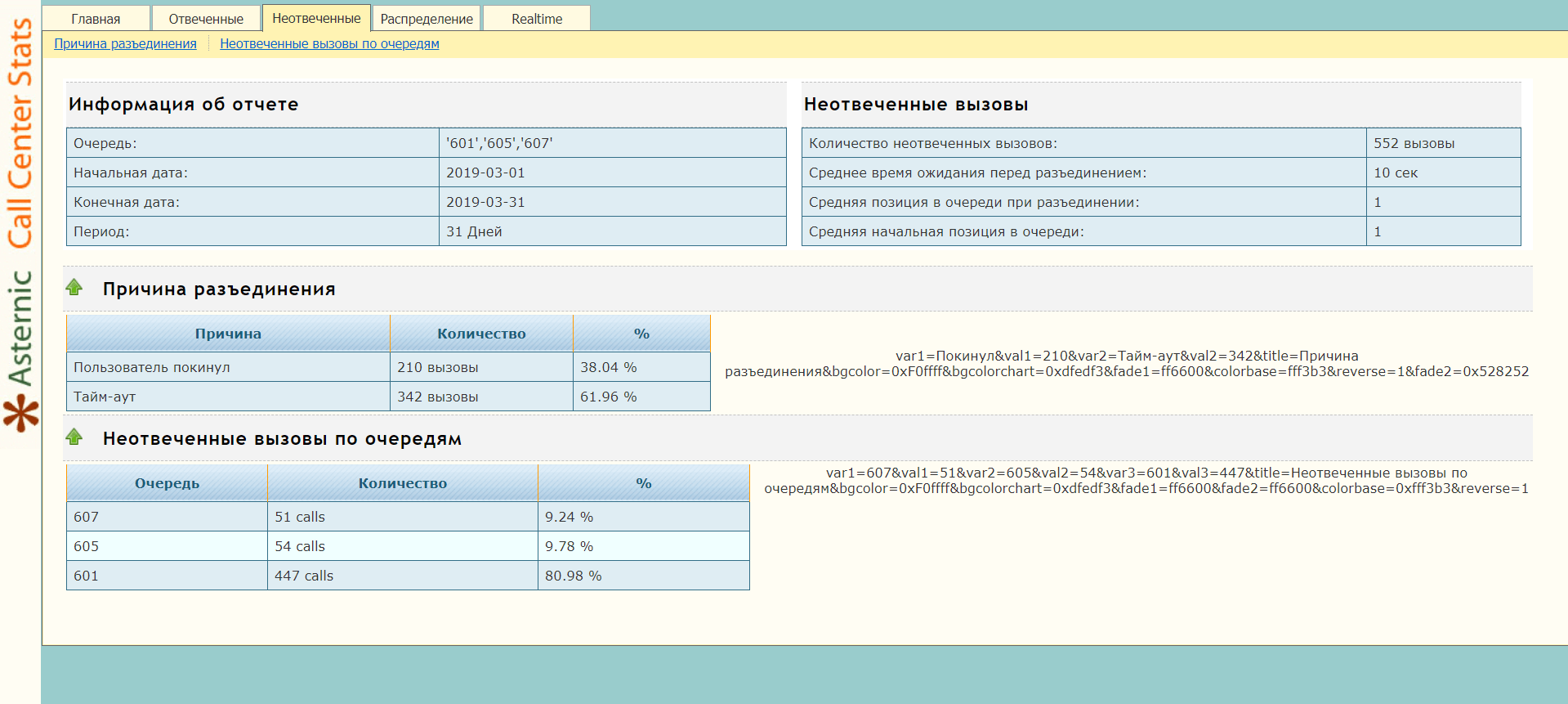This screenshot has width=1568, height=704.
Task: Click the 38.04 % value
Action: 609,367
